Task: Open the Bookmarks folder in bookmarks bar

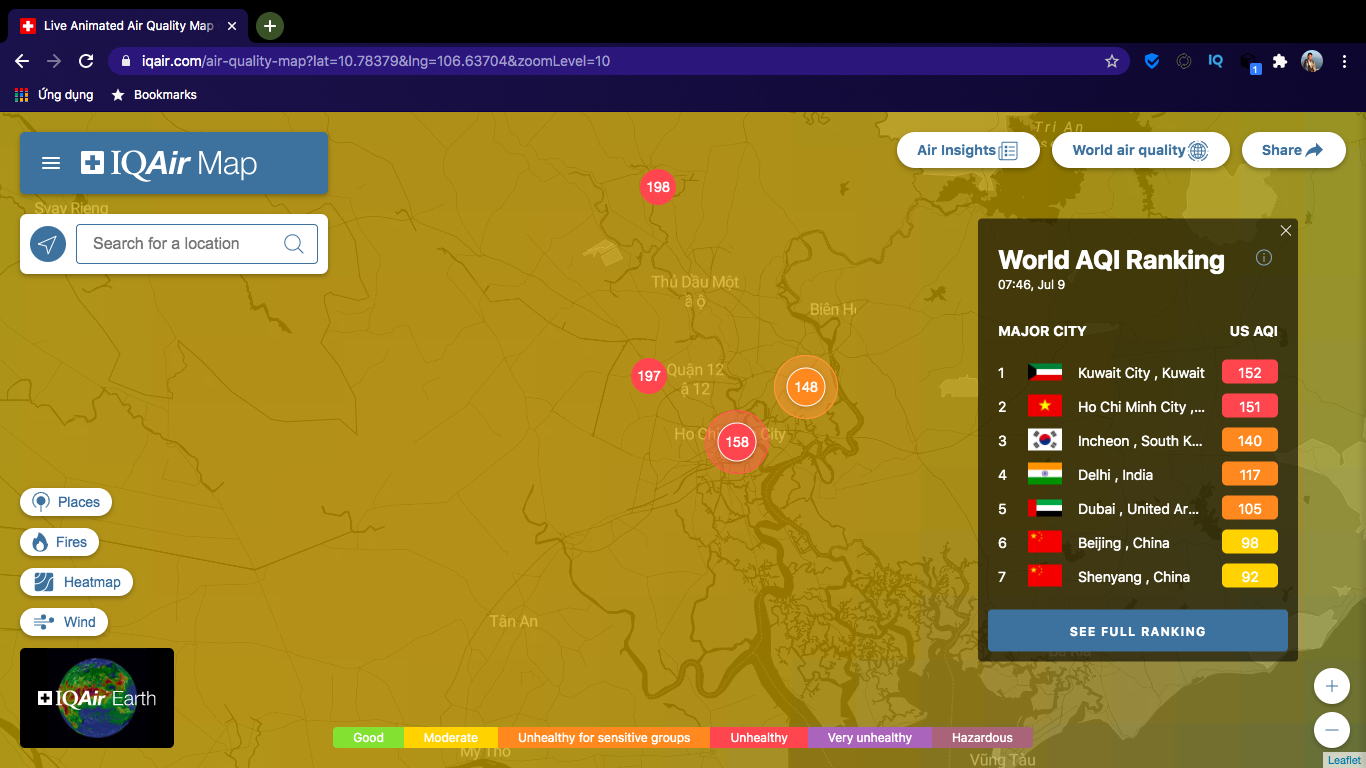Action: tap(154, 95)
